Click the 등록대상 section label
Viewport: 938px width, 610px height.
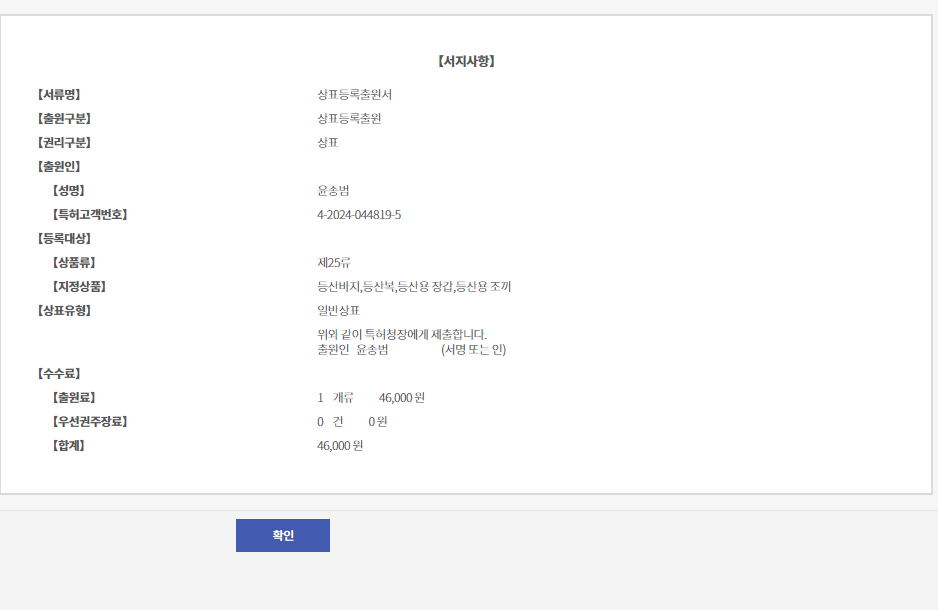pos(64,238)
